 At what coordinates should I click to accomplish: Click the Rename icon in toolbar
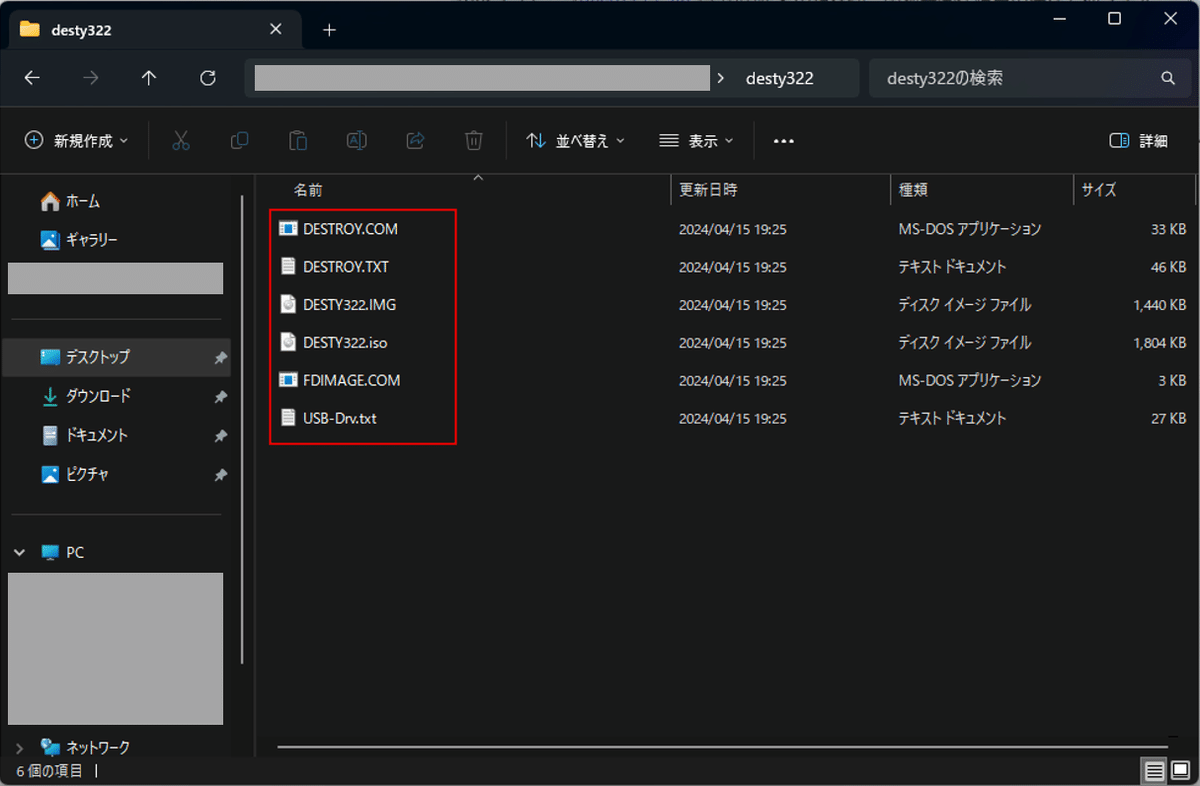click(x=356, y=141)
